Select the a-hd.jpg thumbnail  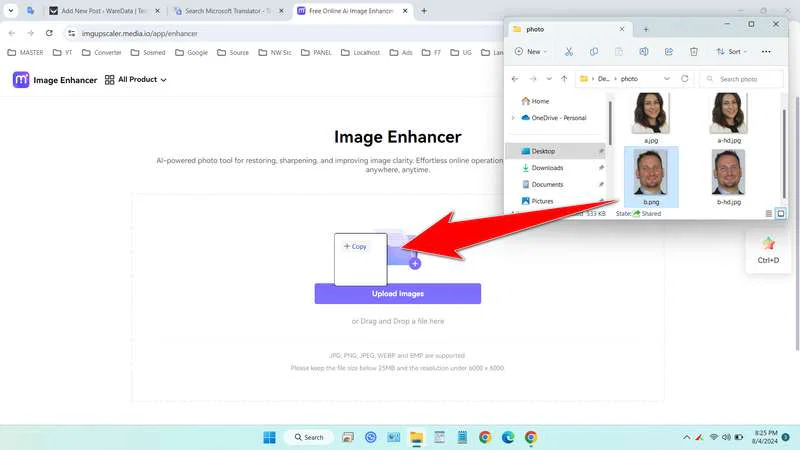(729, 113)
